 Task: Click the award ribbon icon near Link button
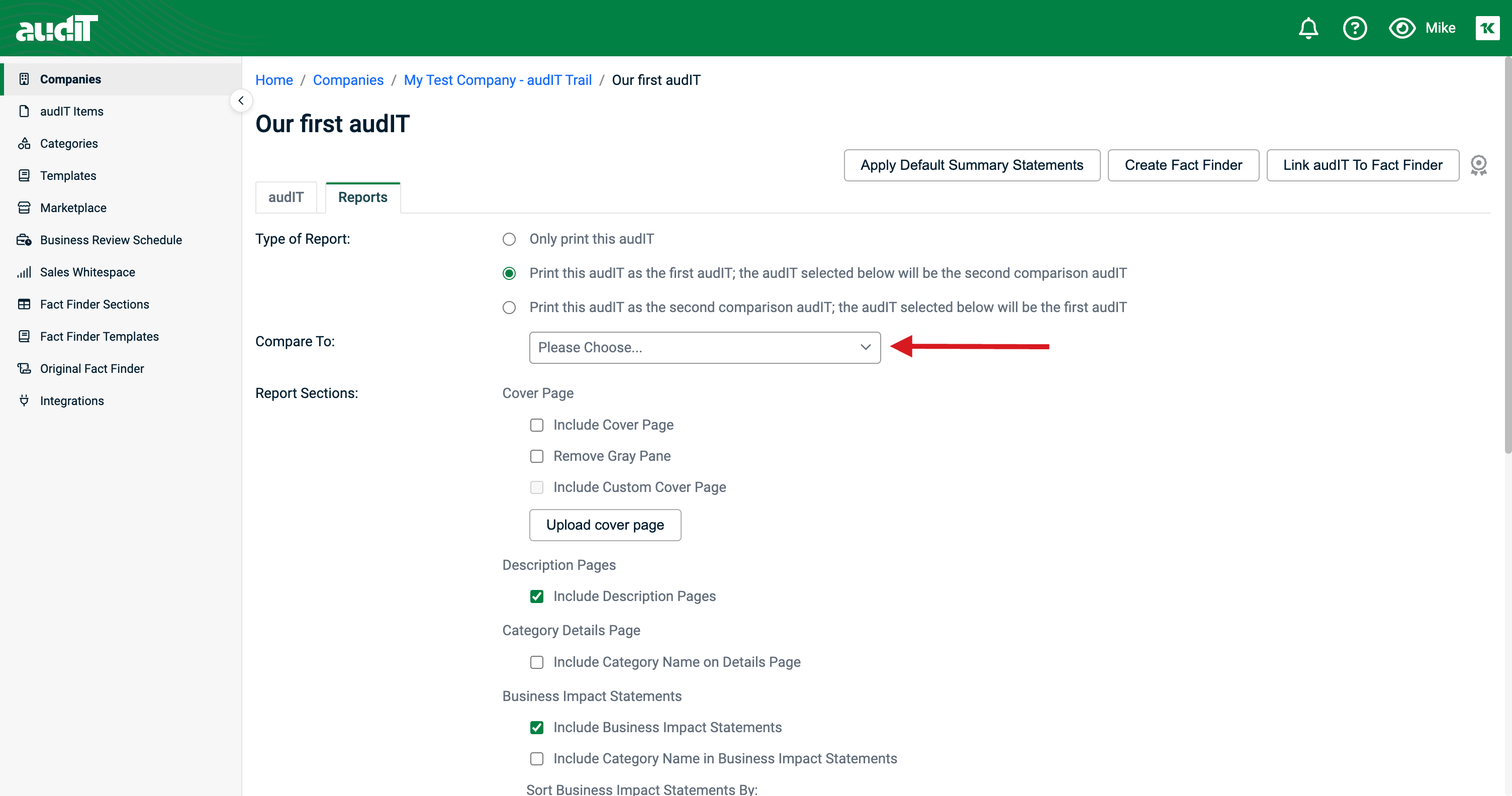1478,165
